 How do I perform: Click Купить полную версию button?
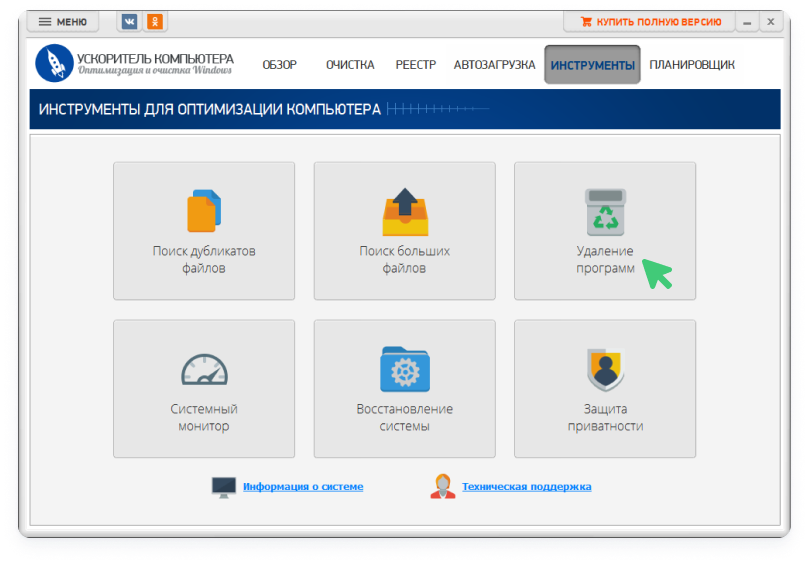tap(650, 22)
